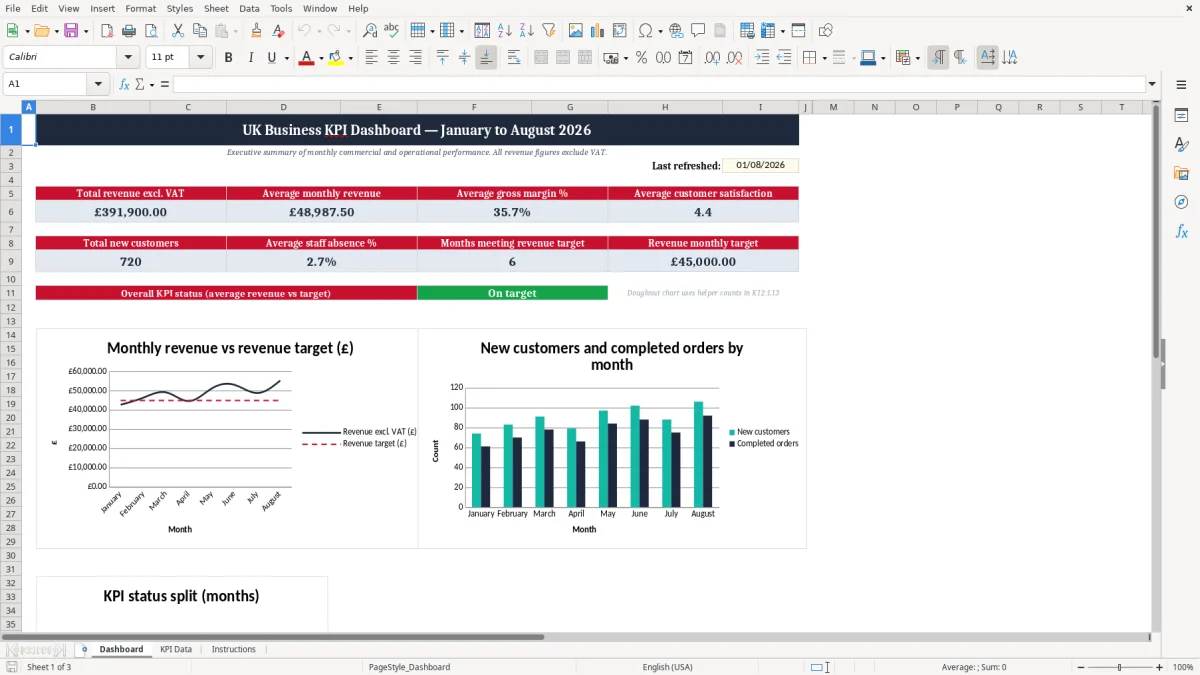Image resolution: width=1200 pixels, height=675 pixels.
Task: Toggle Bold formatting
Action: 228,58
